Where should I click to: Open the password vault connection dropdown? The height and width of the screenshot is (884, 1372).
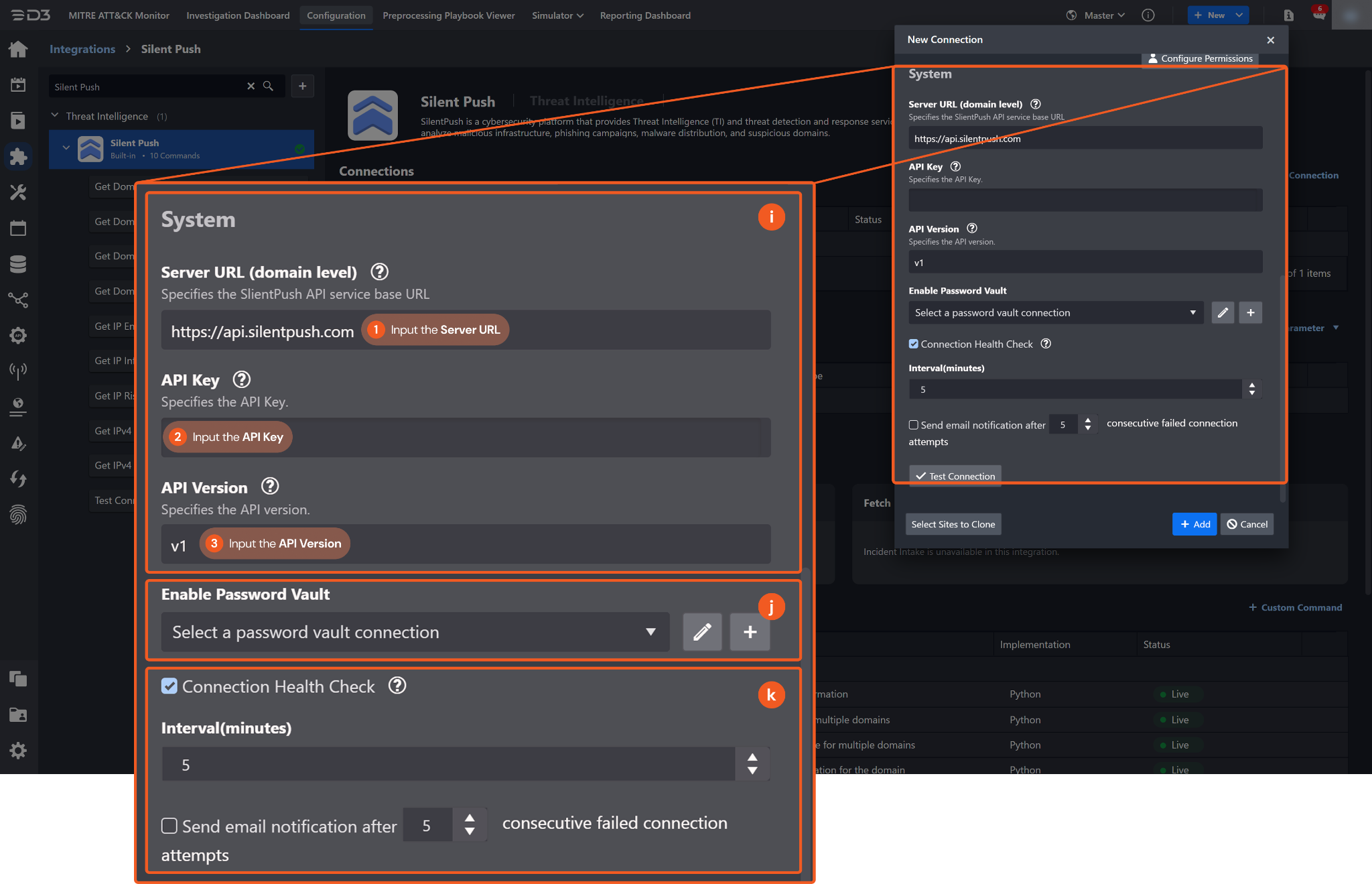[1055, 313]
